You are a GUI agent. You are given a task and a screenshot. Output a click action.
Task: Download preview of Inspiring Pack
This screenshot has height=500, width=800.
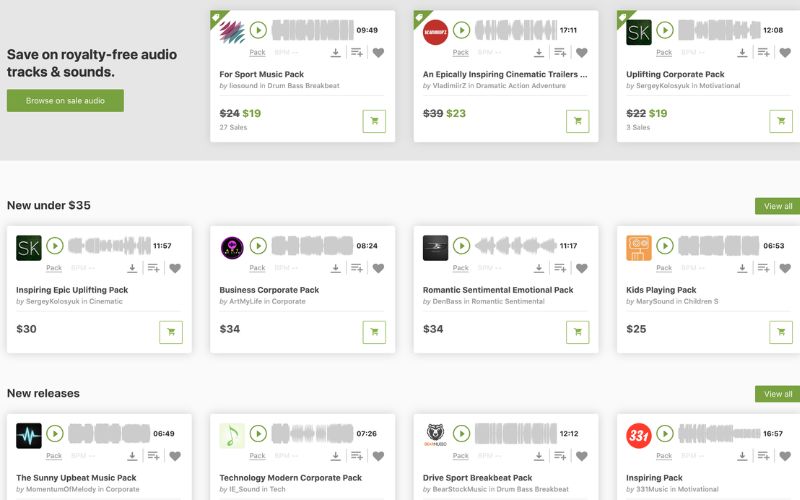[742, 456]
